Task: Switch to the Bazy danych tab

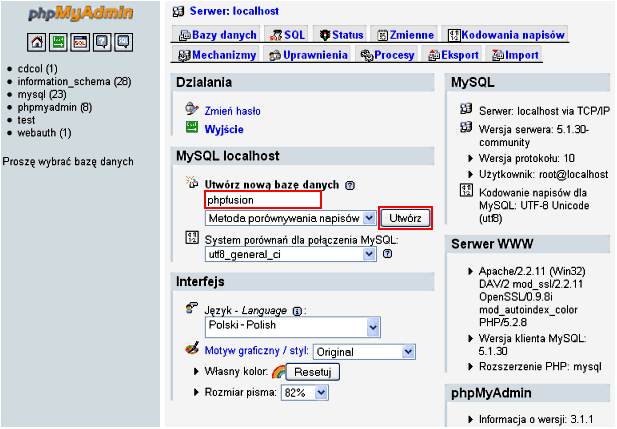Action: point(216,35)
